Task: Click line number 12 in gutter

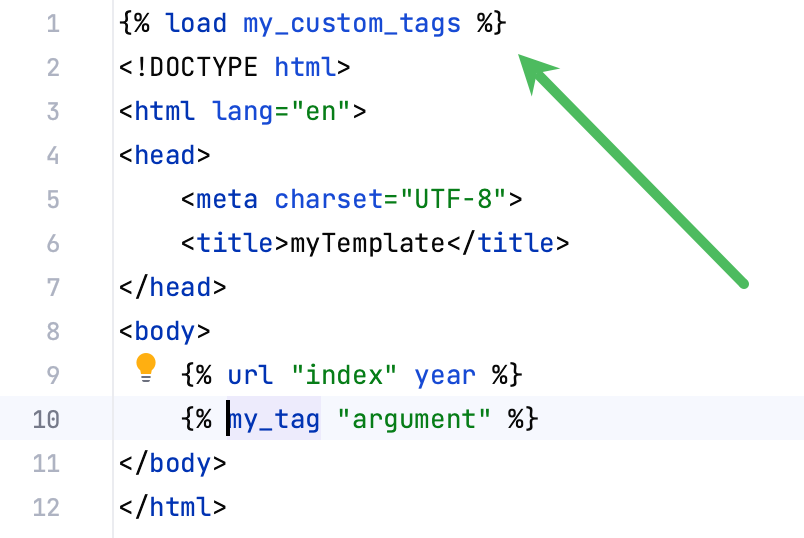Action: 46,507
